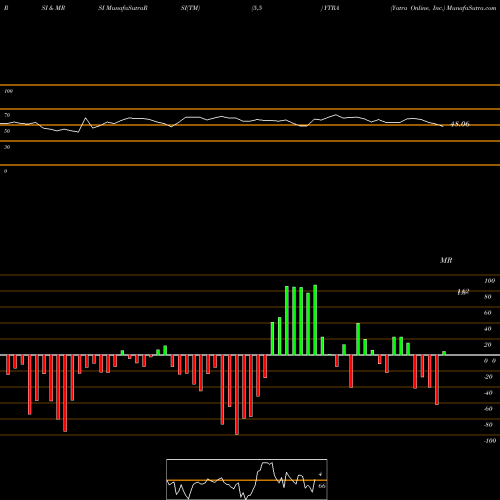
Task: Click the last small green MR bar
Action: [444, 353]
